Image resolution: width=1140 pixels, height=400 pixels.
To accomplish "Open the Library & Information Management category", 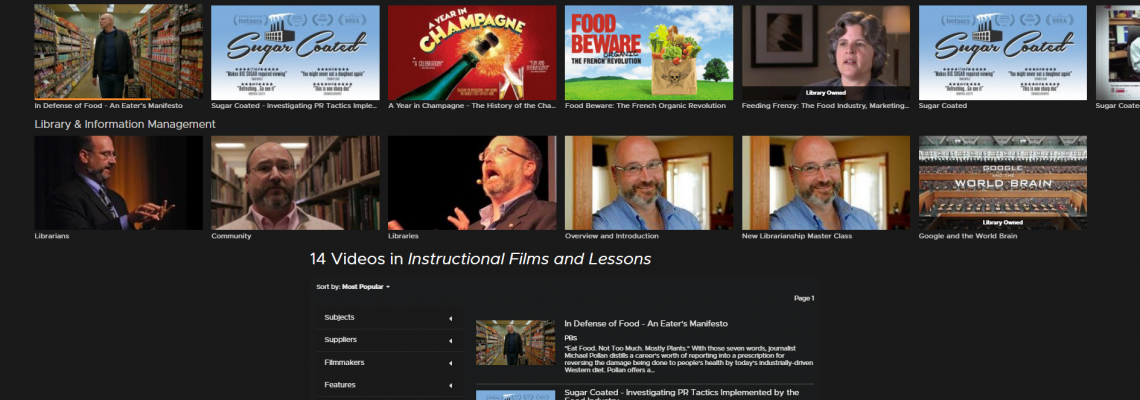I will 125,124.
